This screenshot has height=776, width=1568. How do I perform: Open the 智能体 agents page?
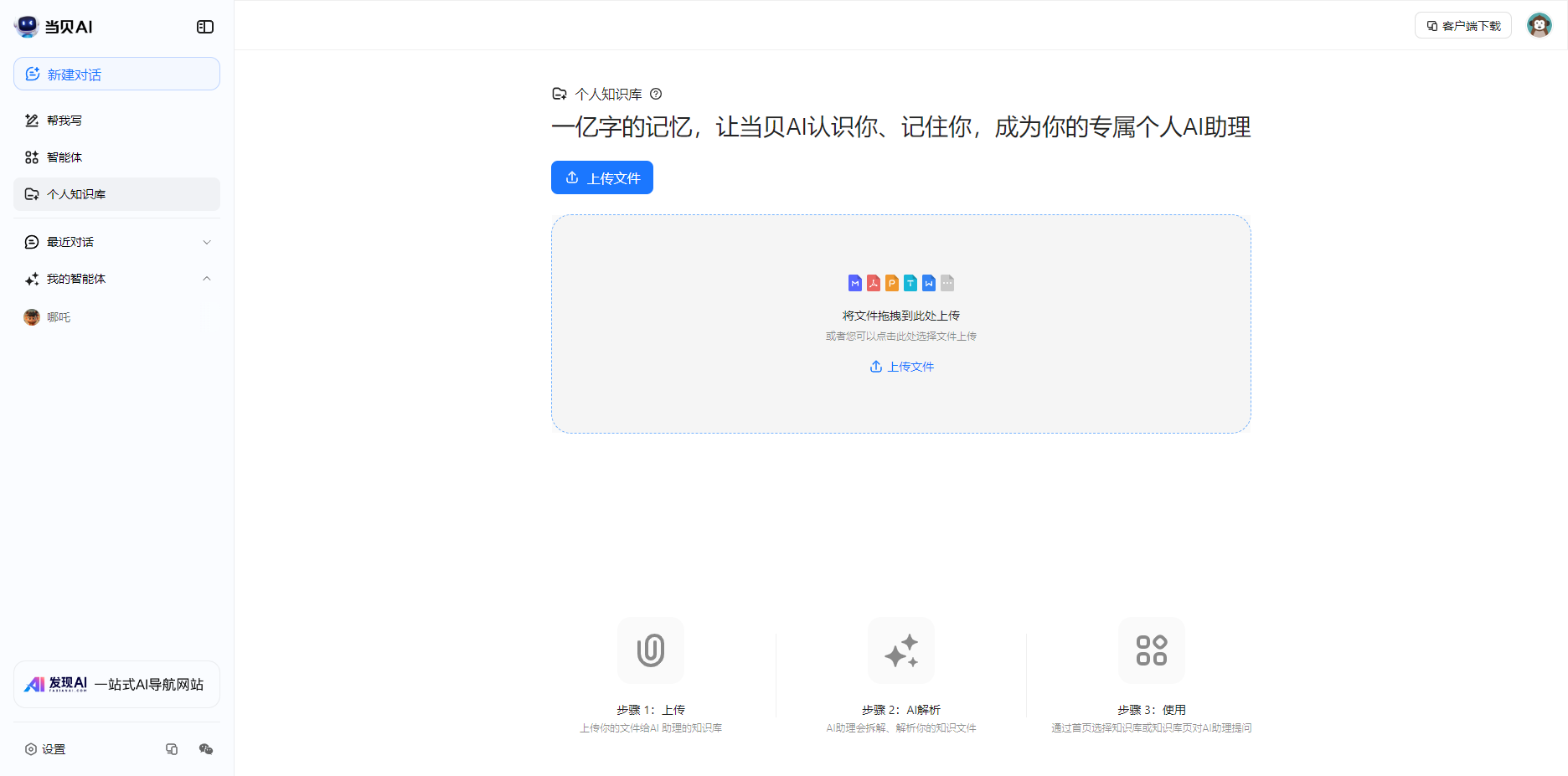(x=64, y=157)
